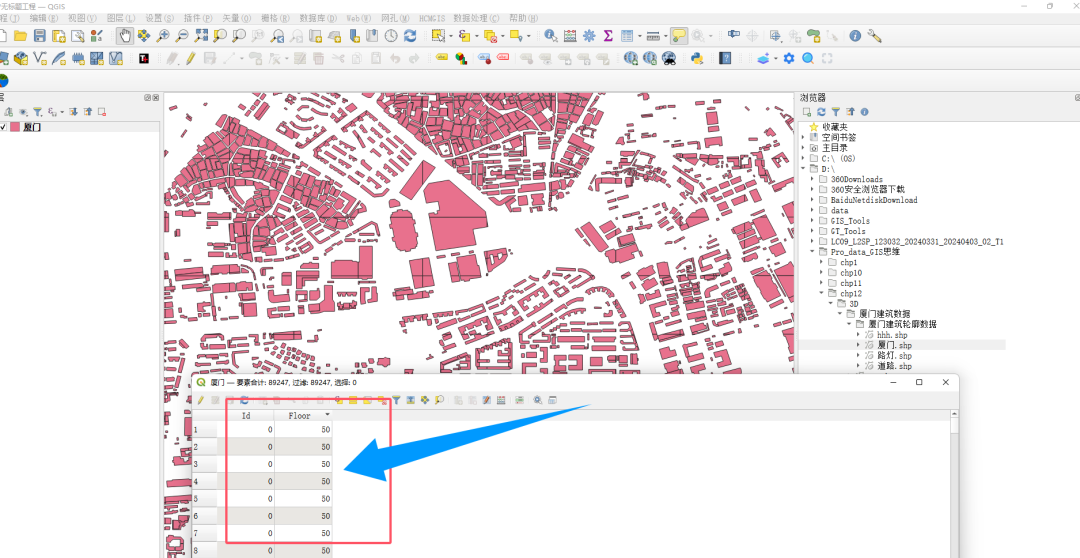
Task: Open the HCMGIS menu
Action: [432, 18]
